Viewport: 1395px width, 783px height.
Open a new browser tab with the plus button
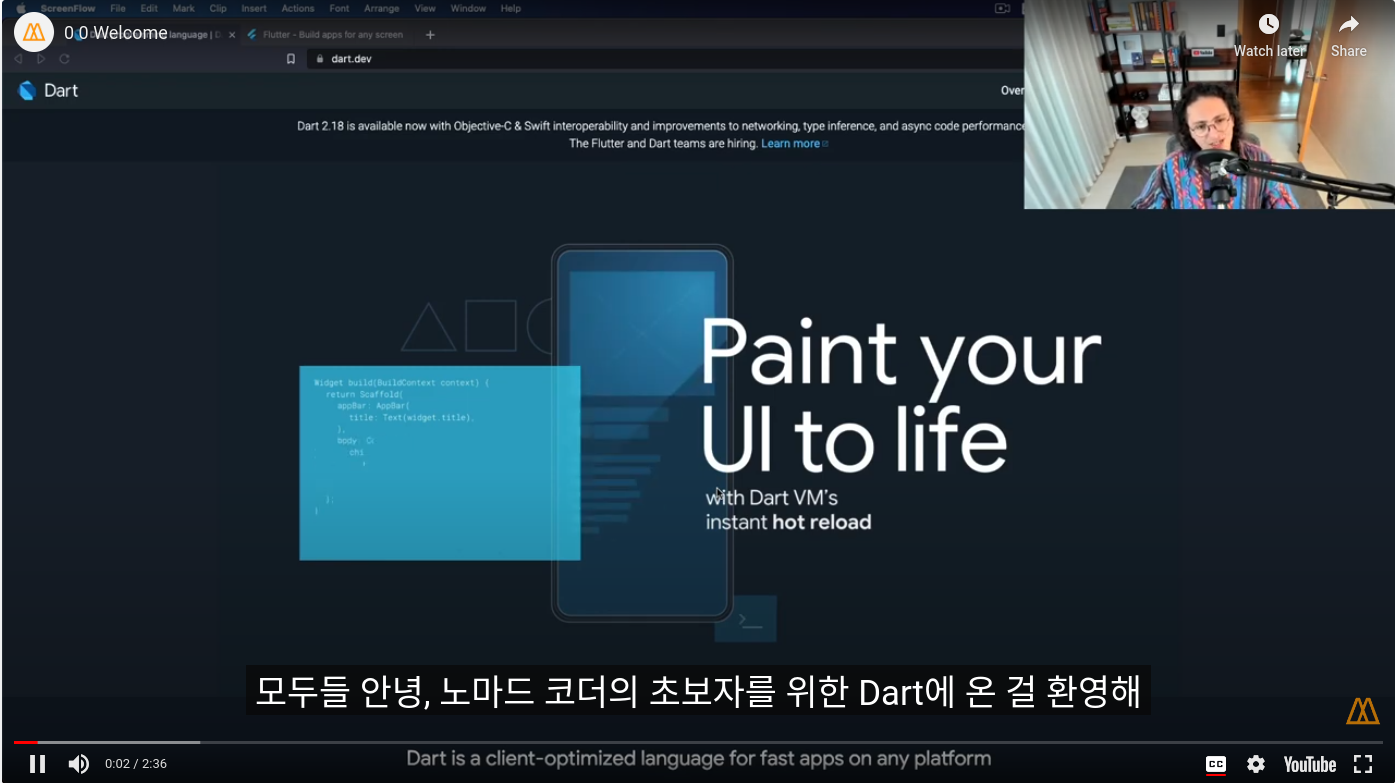tap(430, 35)
